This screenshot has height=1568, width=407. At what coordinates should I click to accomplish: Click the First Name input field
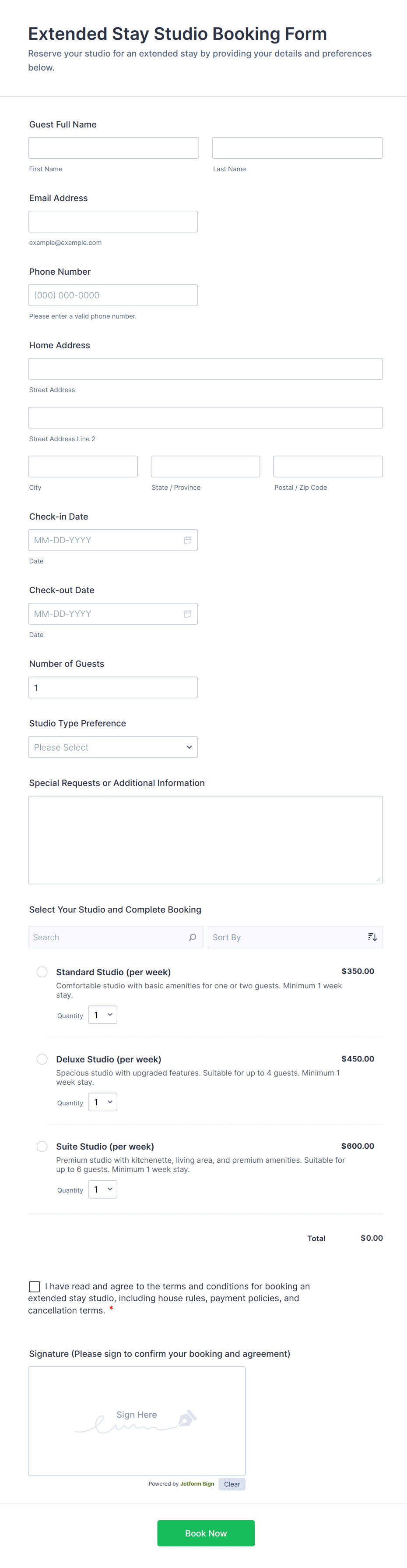(x=113, y=148)
